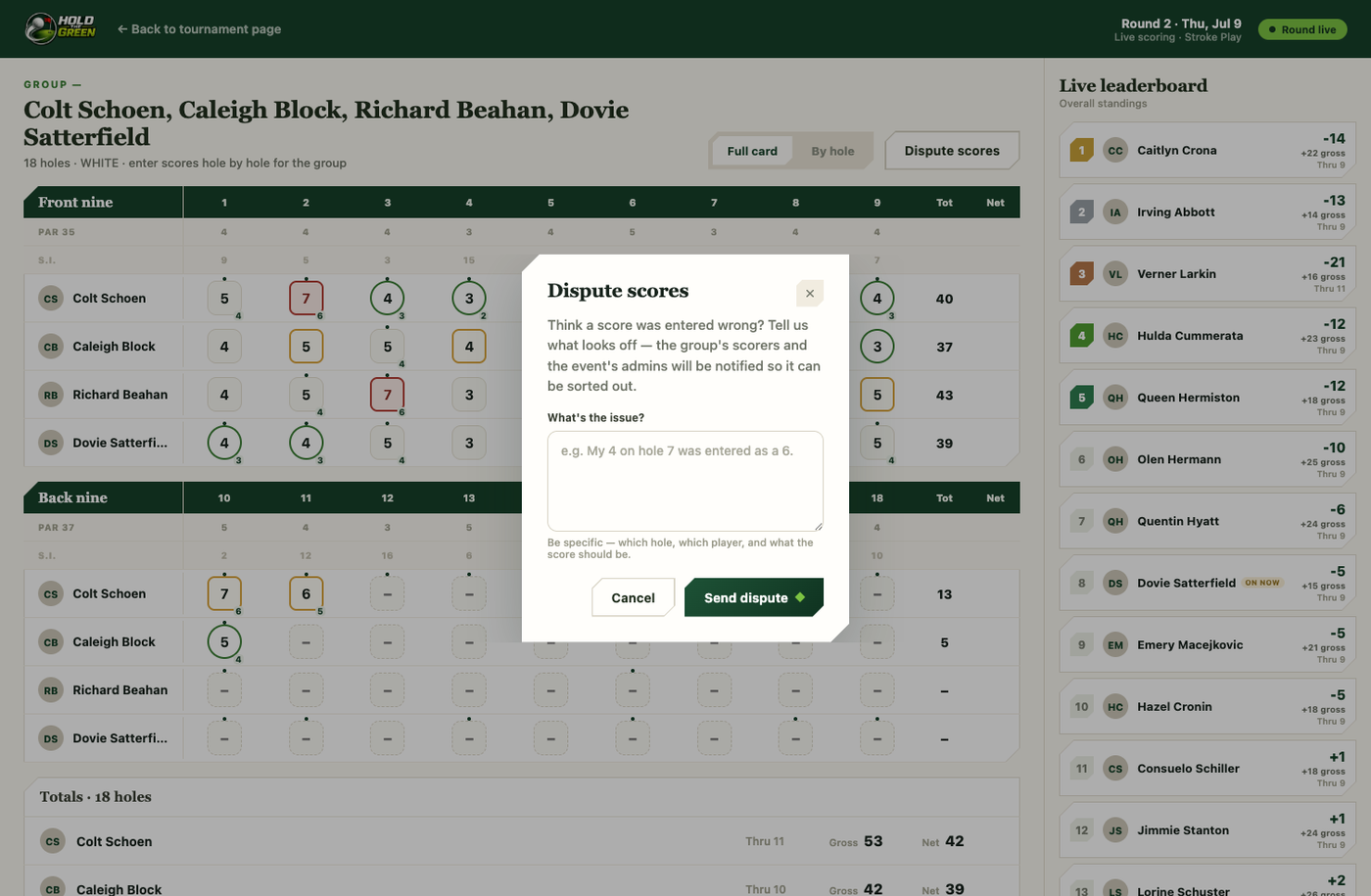Screen dimensions: 1371x896
Task: Click the Round live status badge
Action: pos(1302,29)
